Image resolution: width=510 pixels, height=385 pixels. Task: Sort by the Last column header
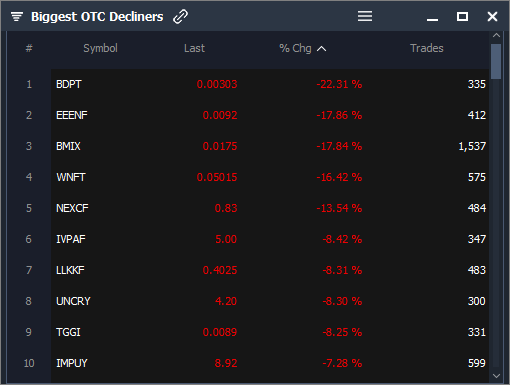point(194,48)
